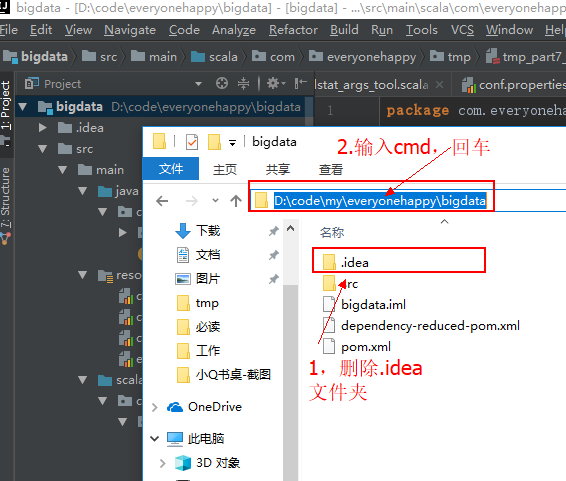
Task: Open the Edit menu
Action: coord(41,30)
